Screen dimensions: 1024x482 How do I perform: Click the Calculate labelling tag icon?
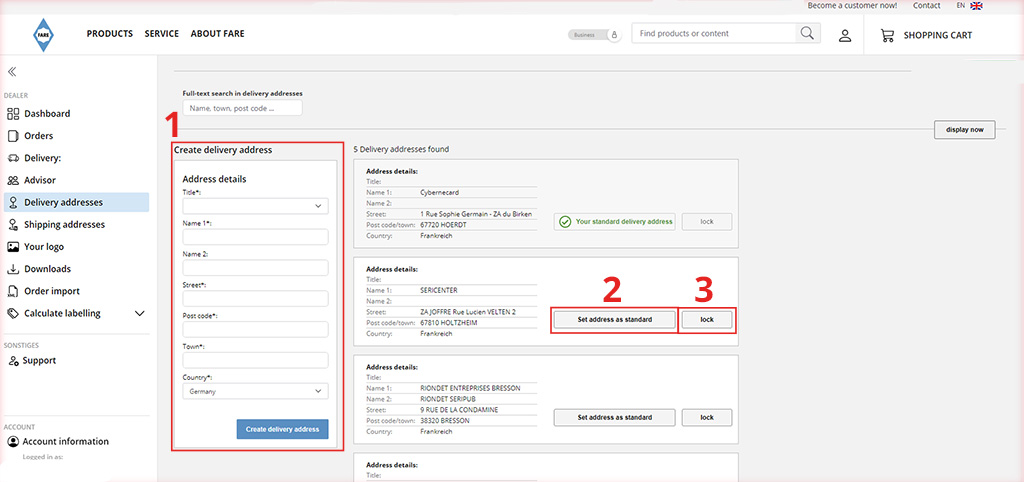(13, 313)
